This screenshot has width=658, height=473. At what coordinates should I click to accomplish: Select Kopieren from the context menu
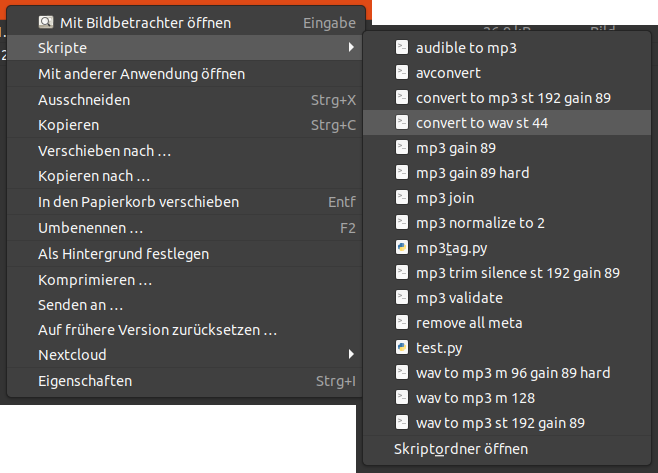(x=185, y=125)
